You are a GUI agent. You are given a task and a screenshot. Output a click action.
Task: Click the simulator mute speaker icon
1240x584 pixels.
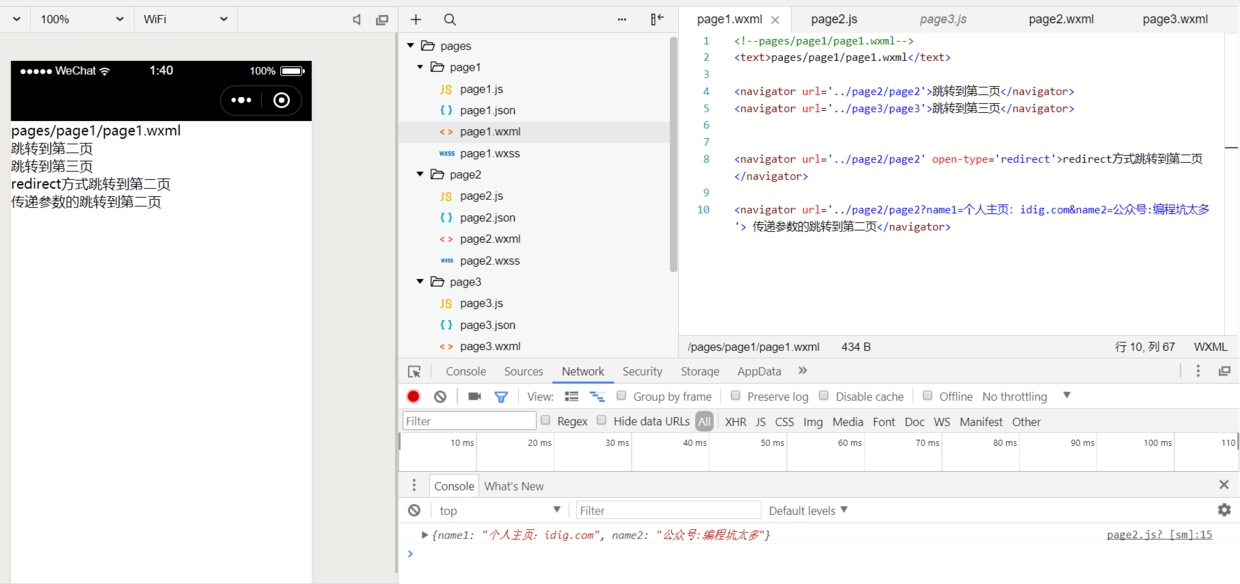click(357, 19)
